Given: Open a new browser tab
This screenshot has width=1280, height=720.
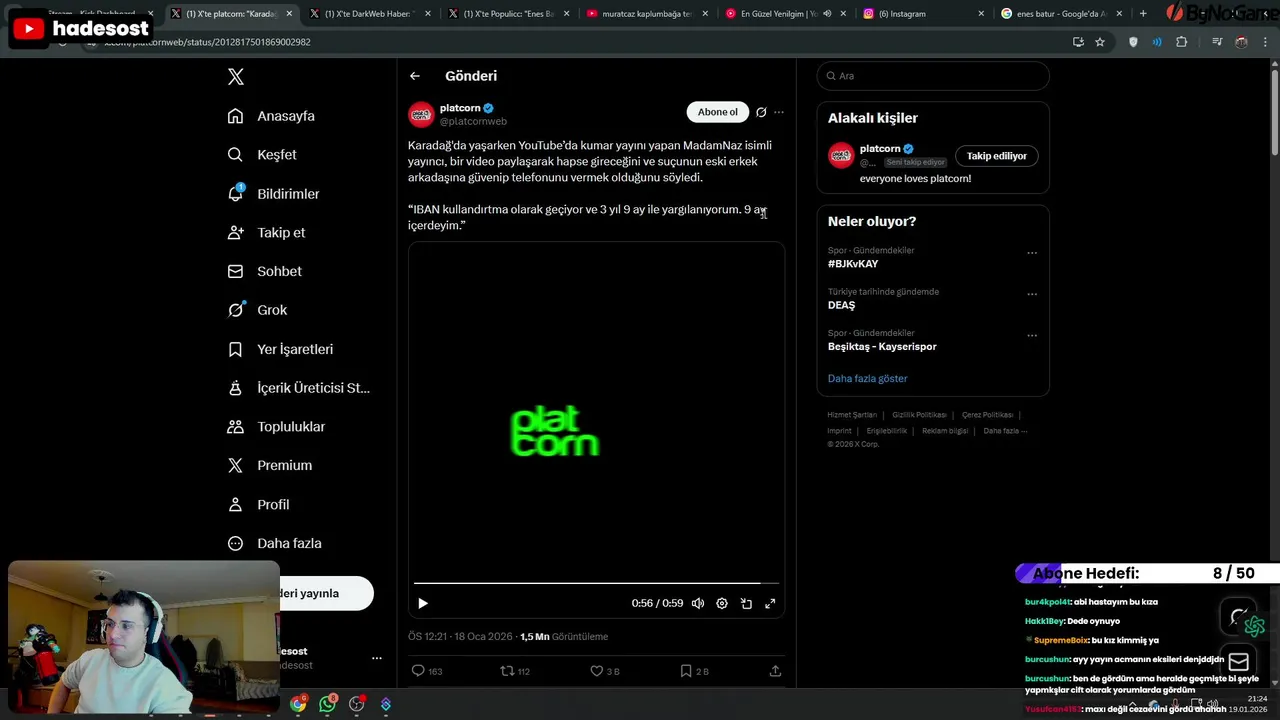Looking at the screenshot, I should [x=1143, y=14].
